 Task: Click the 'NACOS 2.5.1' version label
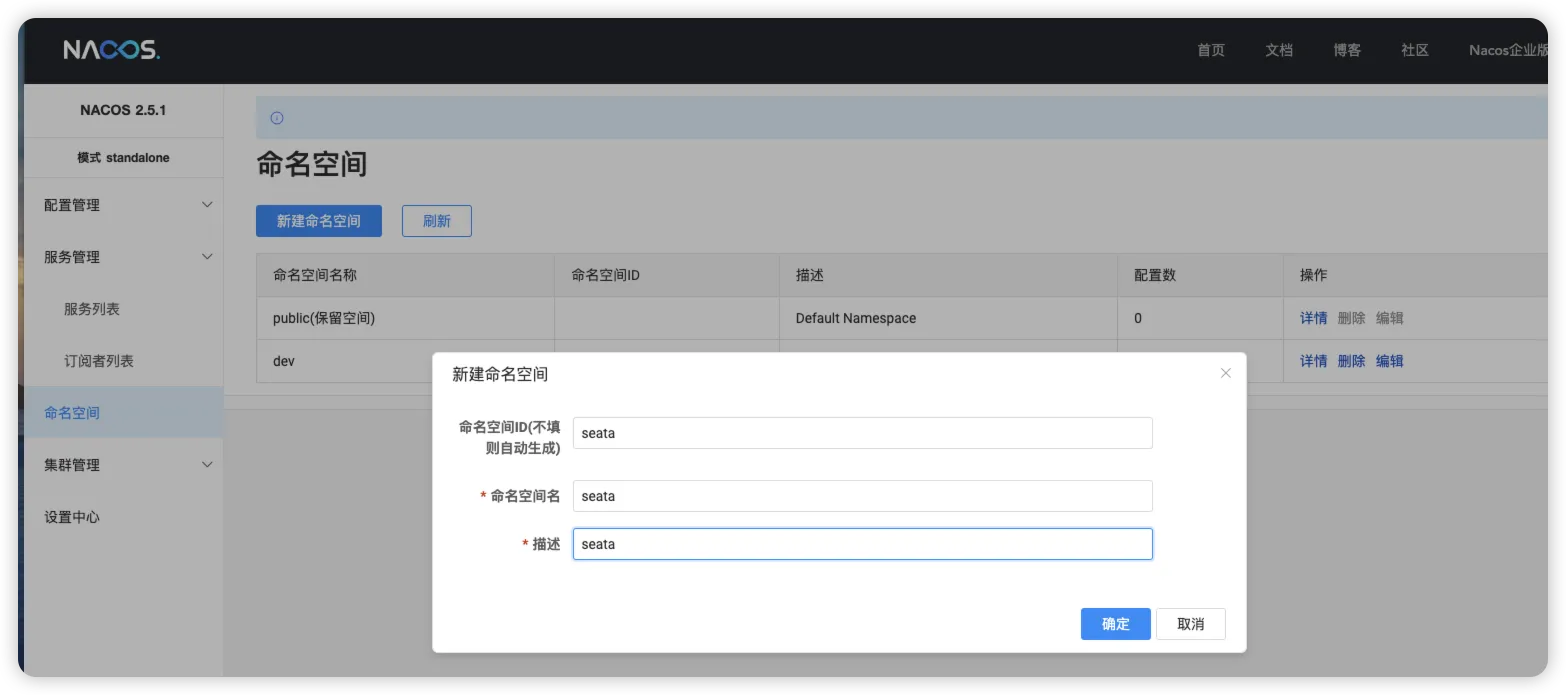coord(123,110)
